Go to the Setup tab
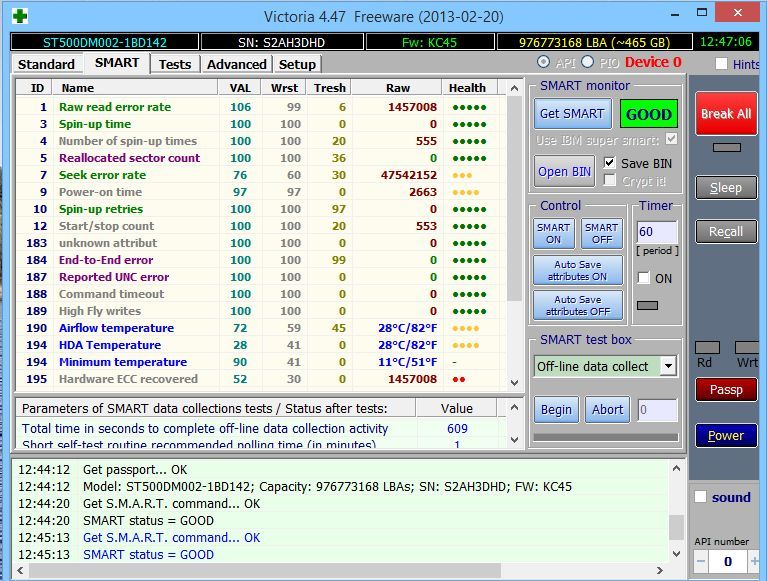This screenshot has height=581, width=767. point(297,64)
